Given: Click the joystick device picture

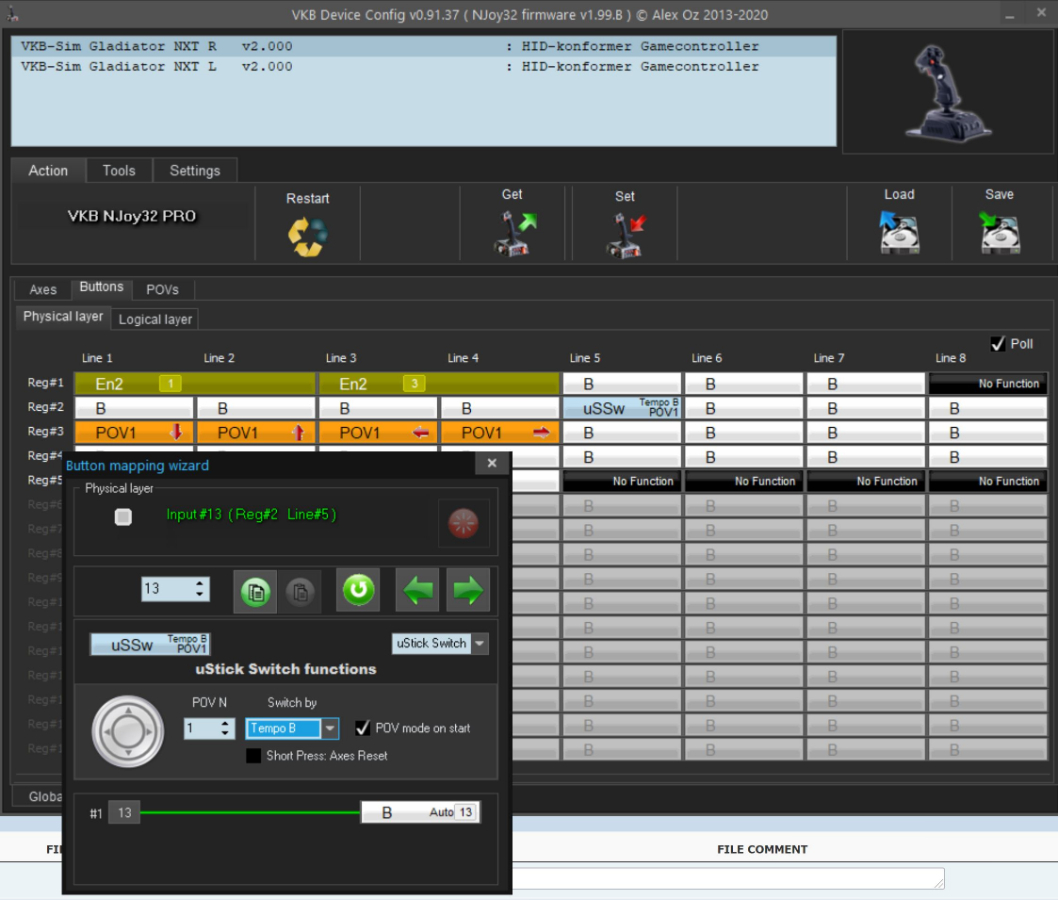Looking at the screenshot, I should (948, 93).
